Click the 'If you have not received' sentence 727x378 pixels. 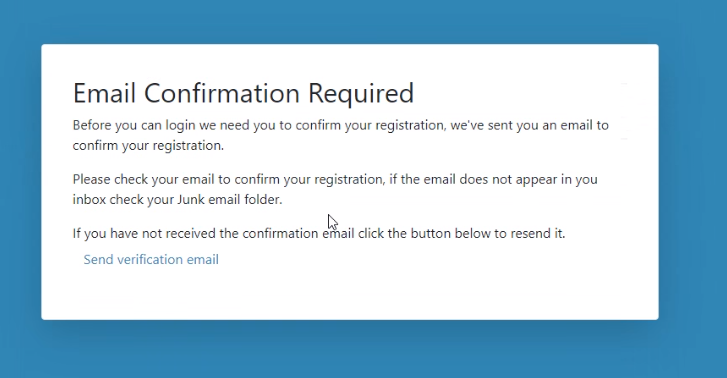(144, 233)
